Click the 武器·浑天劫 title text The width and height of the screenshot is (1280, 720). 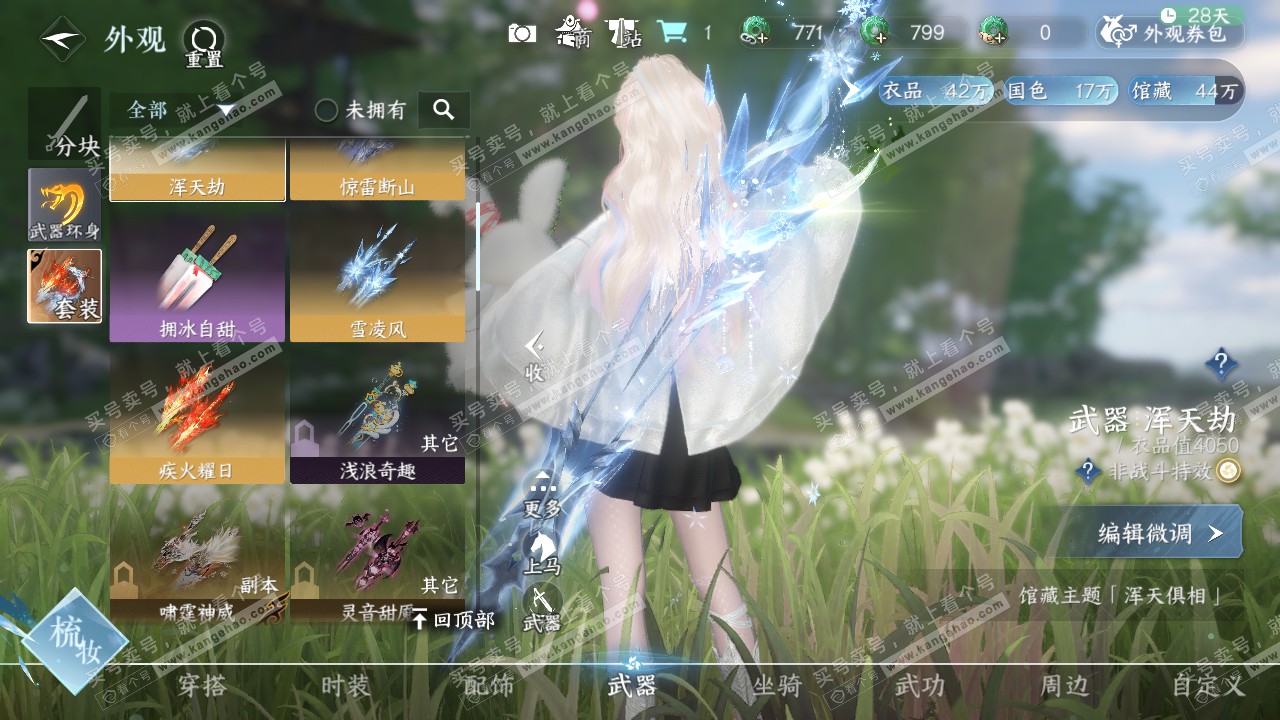click(1153, 419)
